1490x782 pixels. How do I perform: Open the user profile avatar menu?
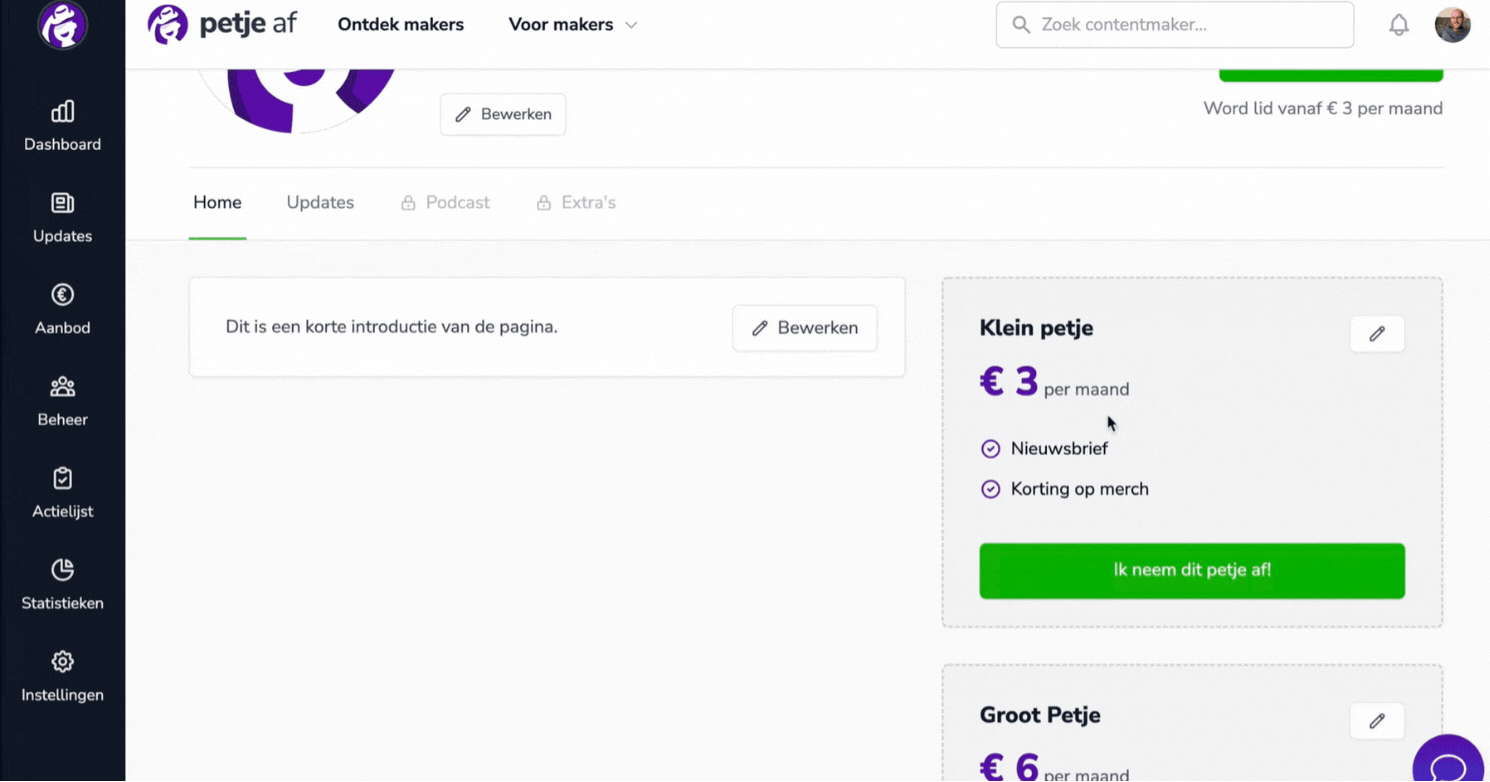click(x=1452, y=25)
